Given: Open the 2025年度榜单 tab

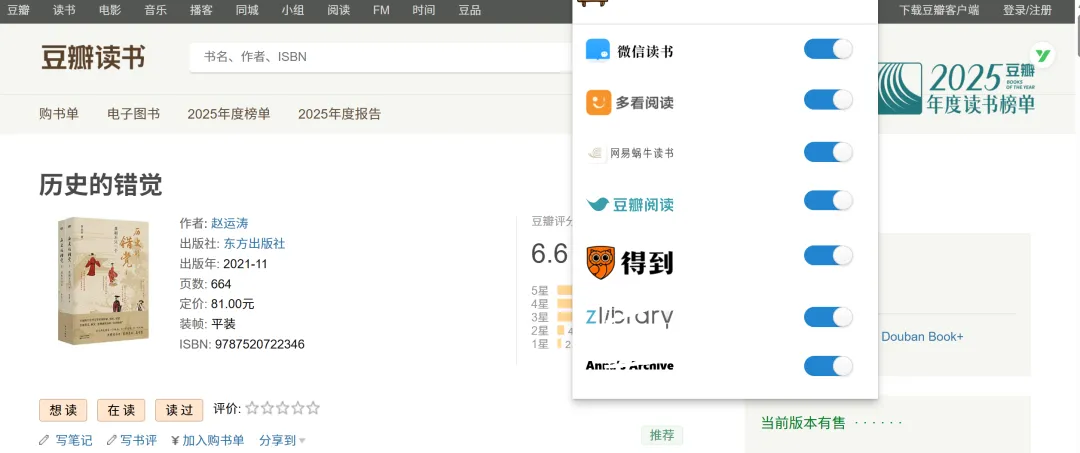Looking at the screenshot, I should (229, 114).
